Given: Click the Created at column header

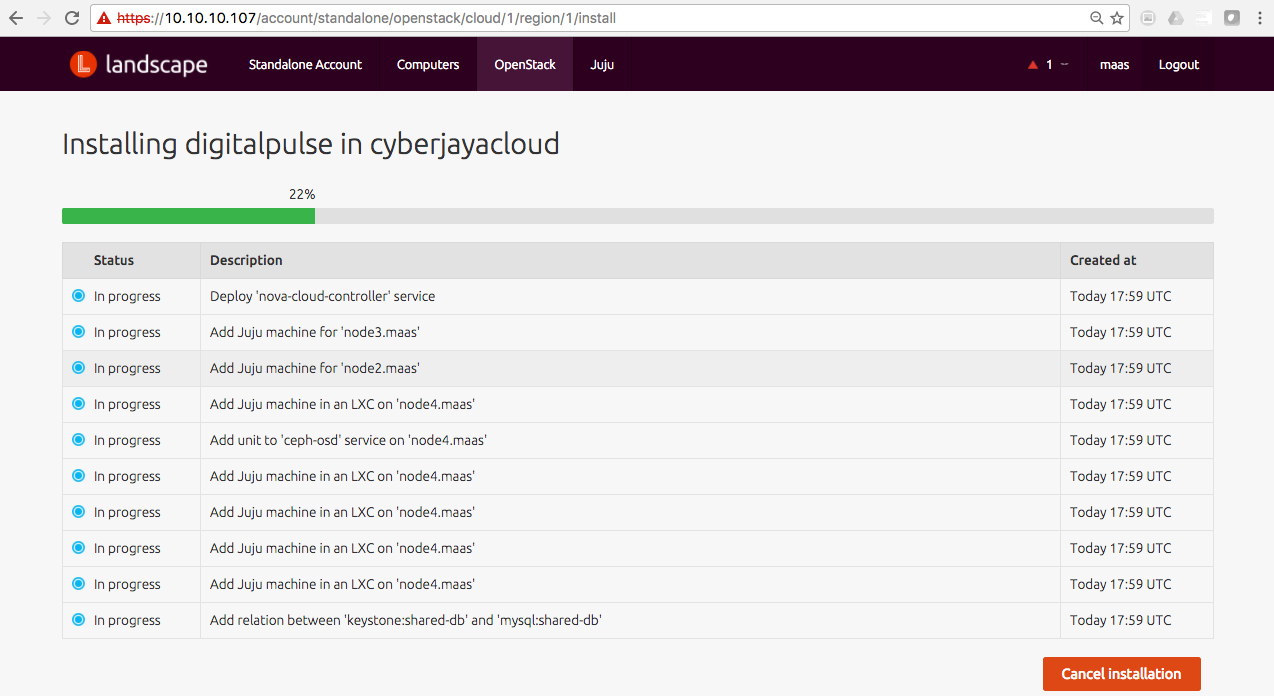Looking at the screenshot, I should pos(1103,260).
